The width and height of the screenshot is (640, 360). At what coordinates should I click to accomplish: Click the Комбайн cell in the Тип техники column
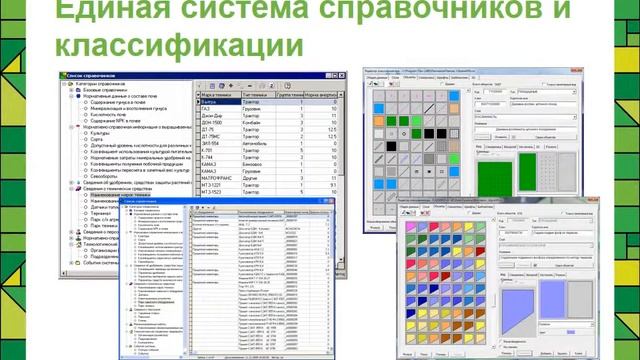[x=258, y=122]
